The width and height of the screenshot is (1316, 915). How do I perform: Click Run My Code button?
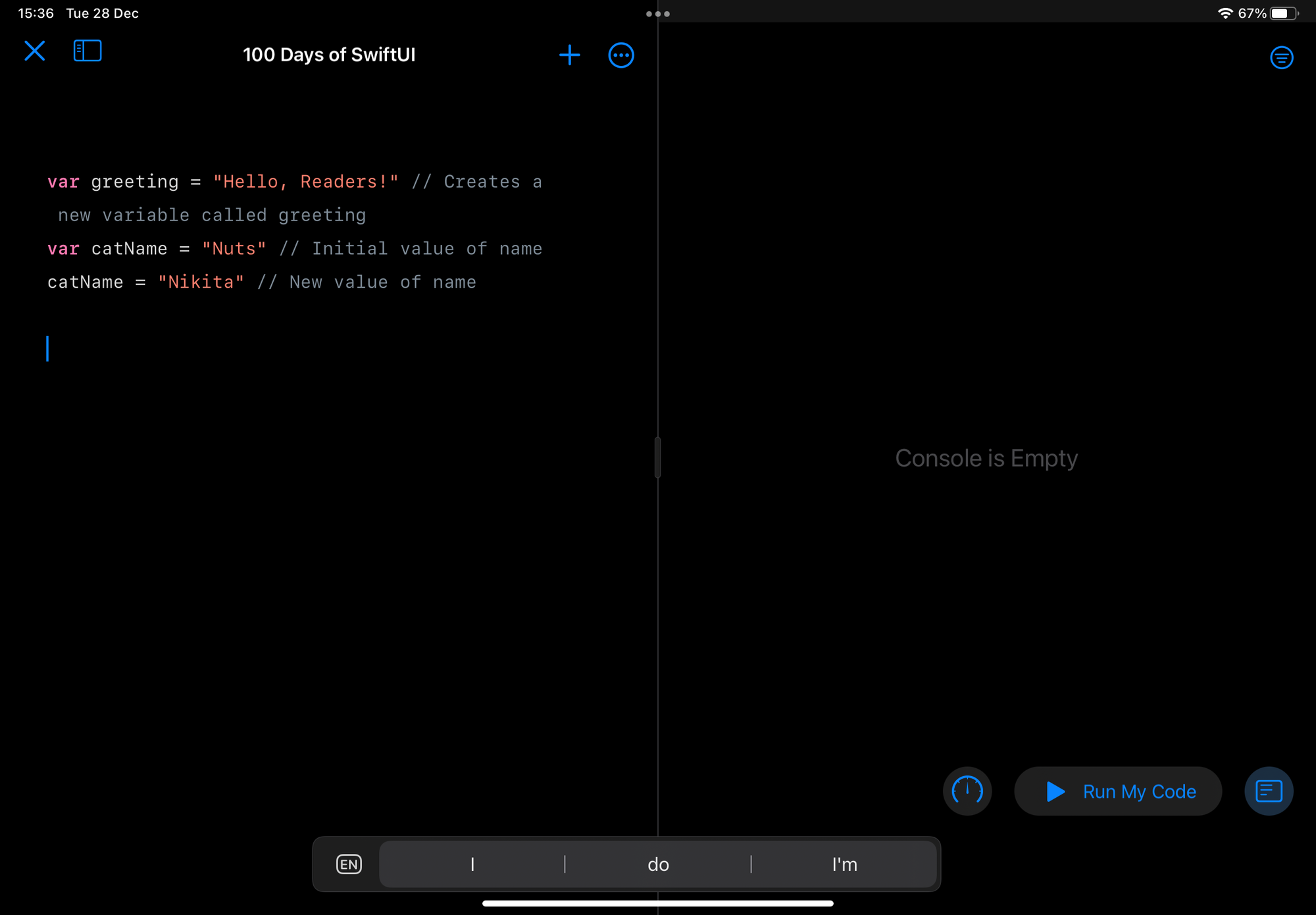[1118, 791]
